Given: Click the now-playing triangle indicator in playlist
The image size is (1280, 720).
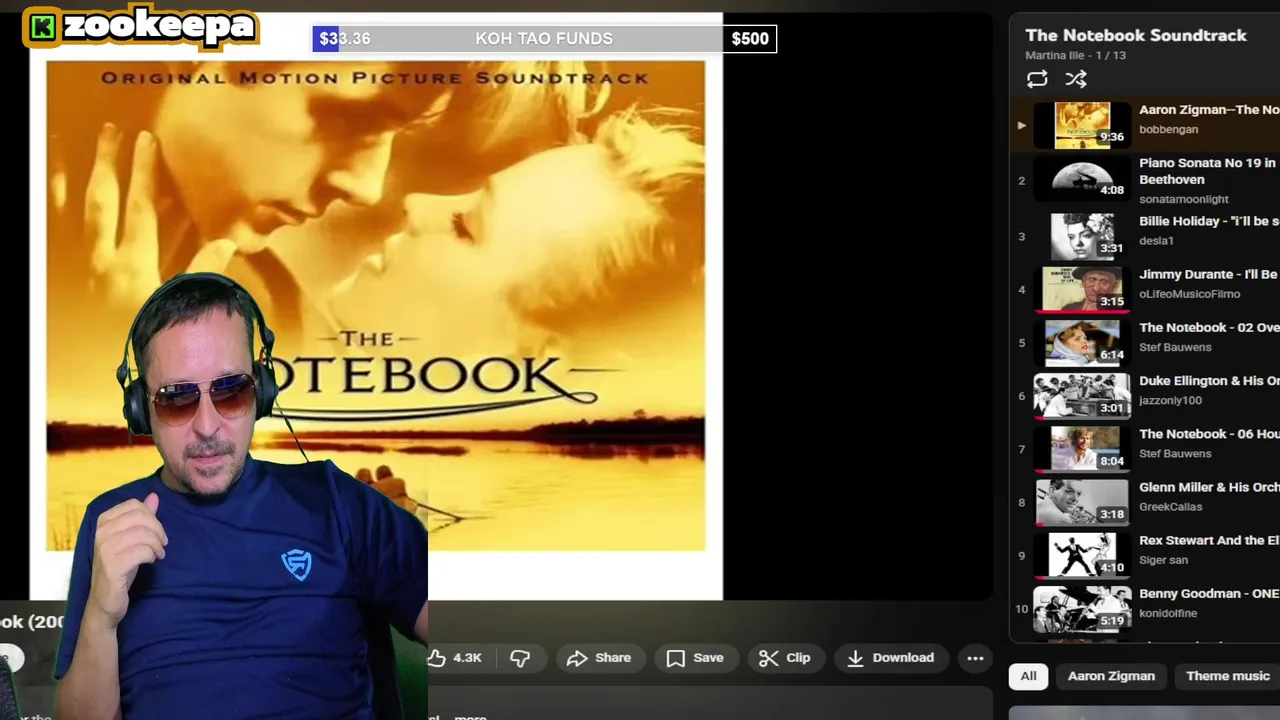Looking at the screenshot, I should [1021, 126].
